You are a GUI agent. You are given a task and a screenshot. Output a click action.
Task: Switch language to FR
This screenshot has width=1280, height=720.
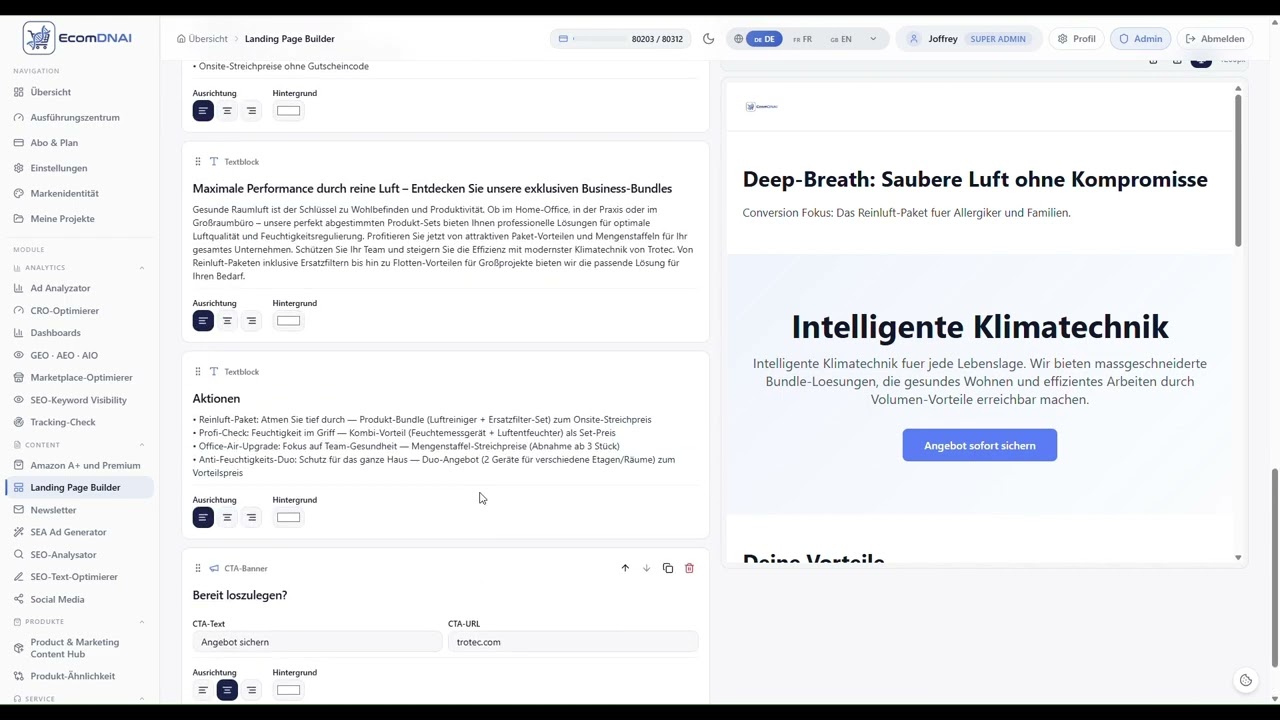point(802,39)
